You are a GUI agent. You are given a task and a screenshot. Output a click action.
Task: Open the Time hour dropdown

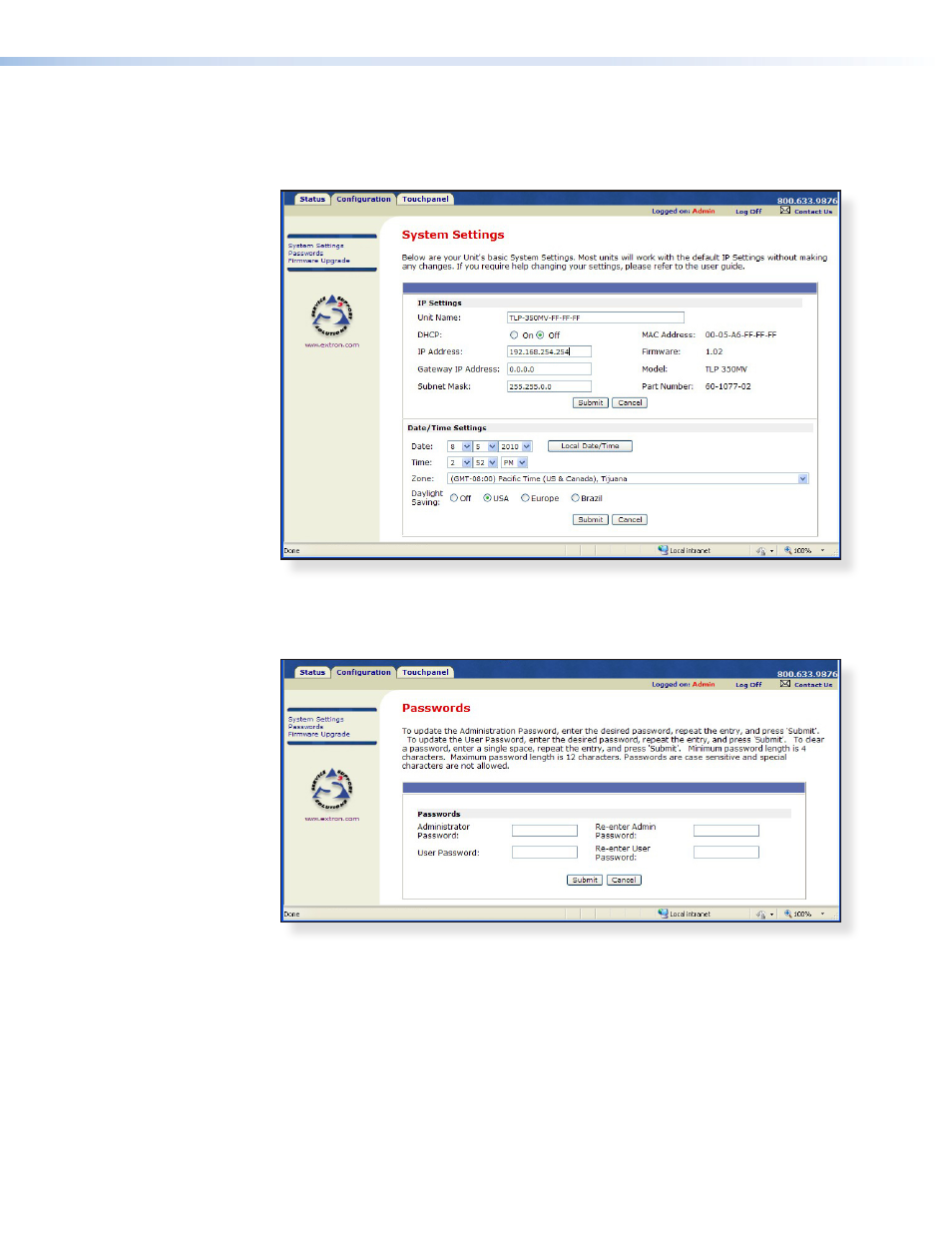460,463
